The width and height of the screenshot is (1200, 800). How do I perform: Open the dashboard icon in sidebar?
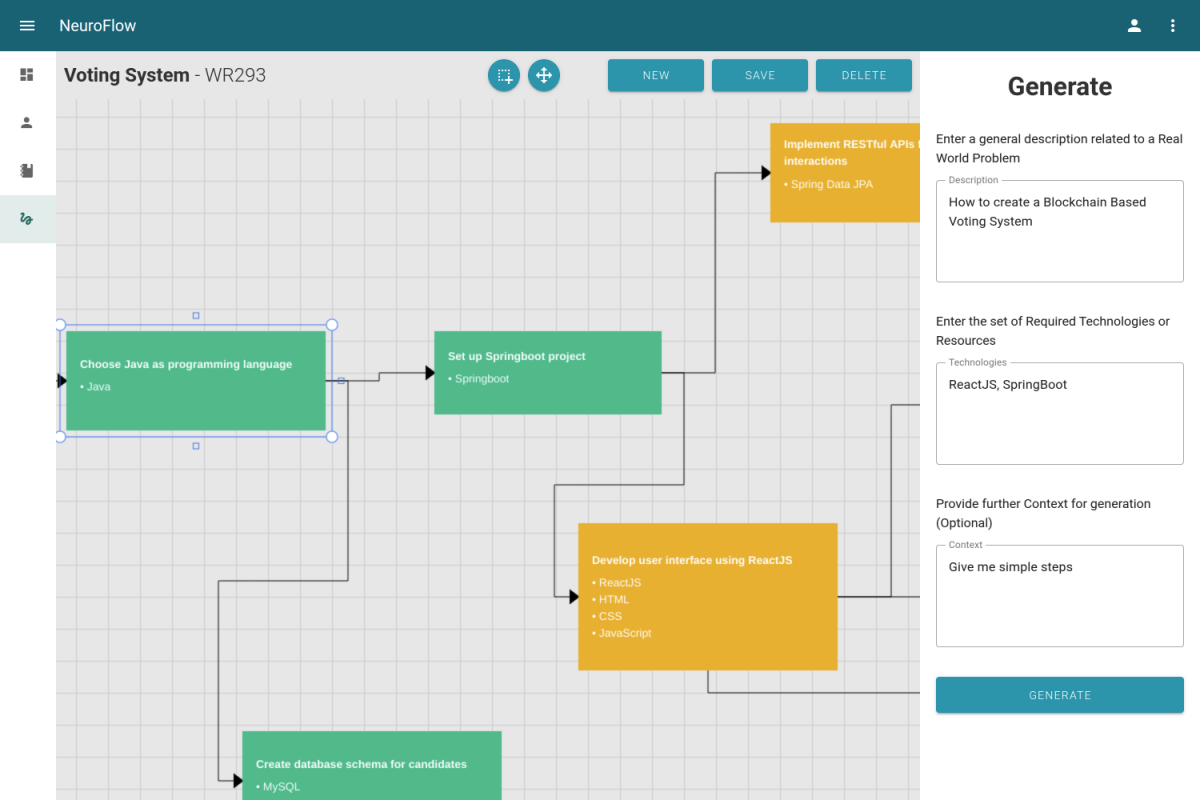pyautogui.click(x=27, y=75)
